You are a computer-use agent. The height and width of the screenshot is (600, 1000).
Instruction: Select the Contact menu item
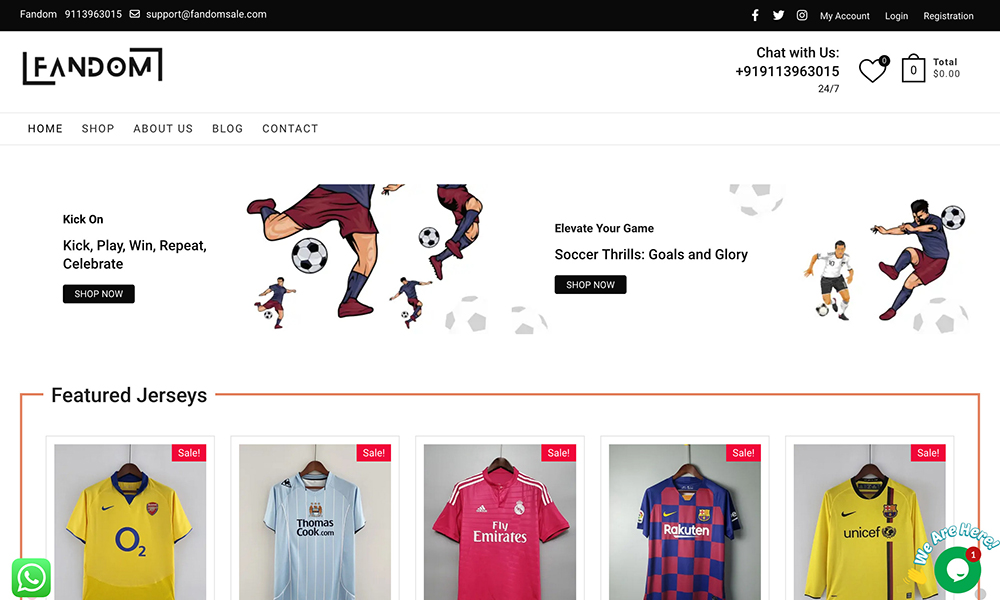[290, 129]
